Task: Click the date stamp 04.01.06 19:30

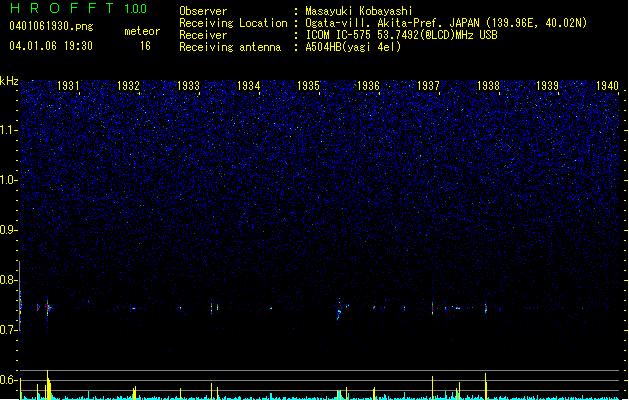Action: pyautogui.click(x=51, y=46)
